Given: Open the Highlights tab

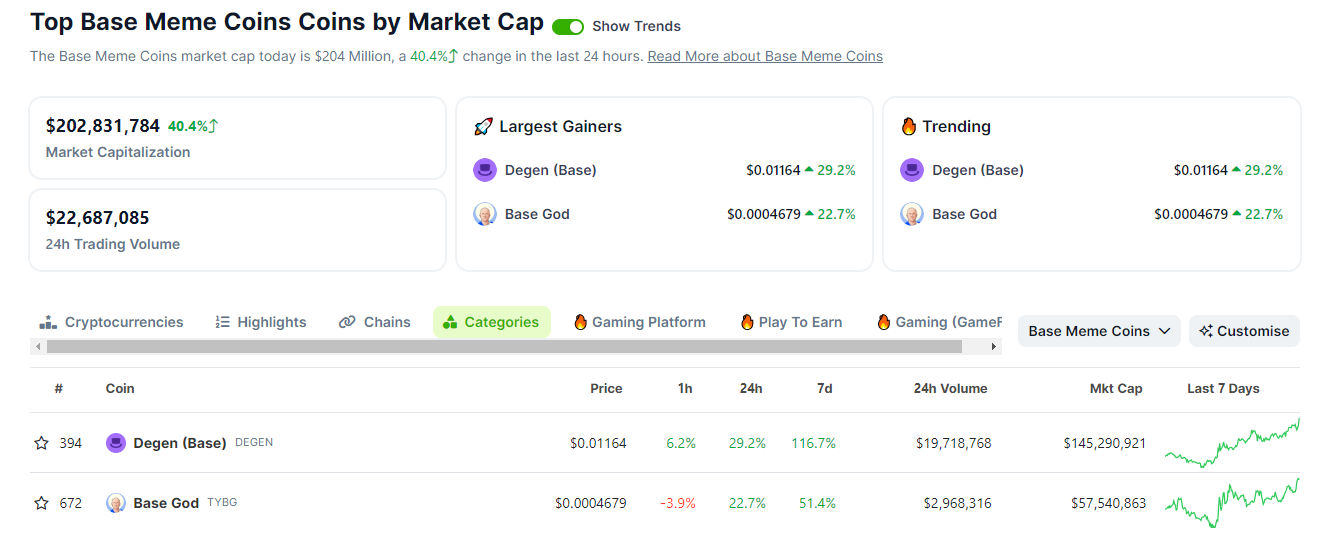Looking at the screenshot, I should 261,322.
